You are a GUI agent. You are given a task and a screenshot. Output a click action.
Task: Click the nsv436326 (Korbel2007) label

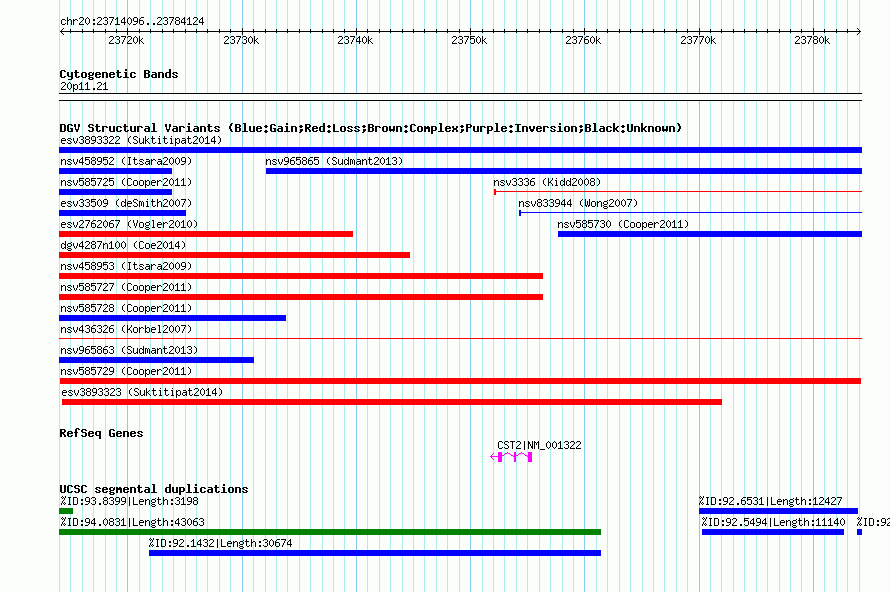126,329
